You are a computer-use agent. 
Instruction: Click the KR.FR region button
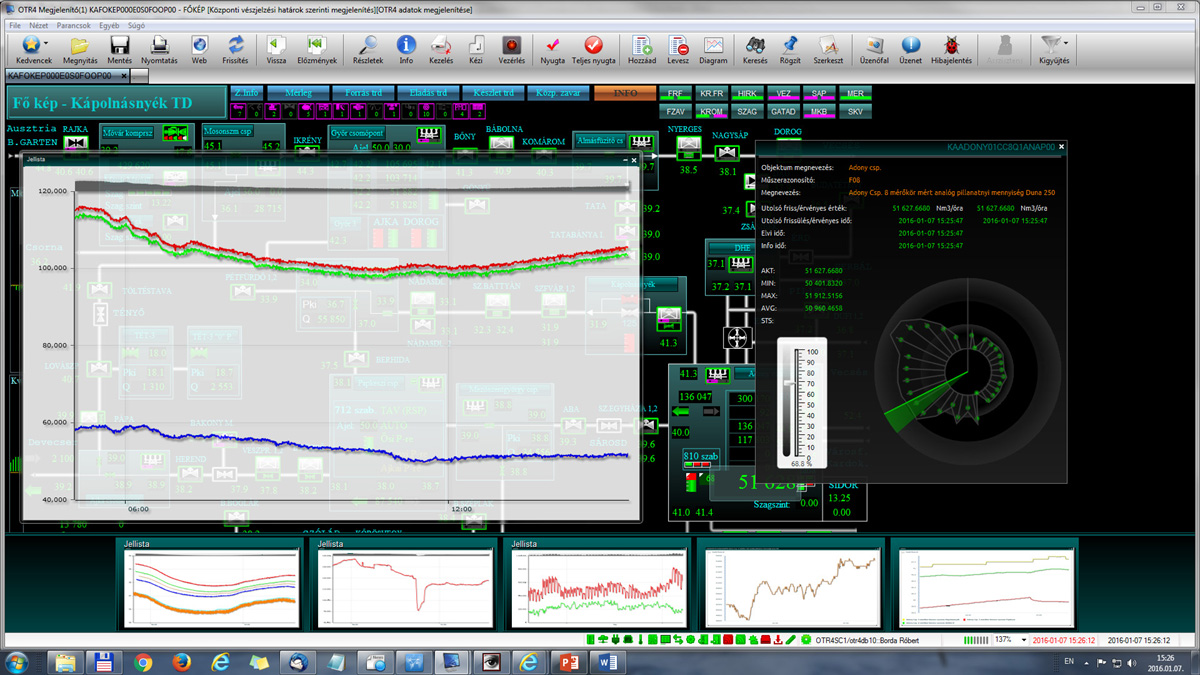tap(712, 93)
